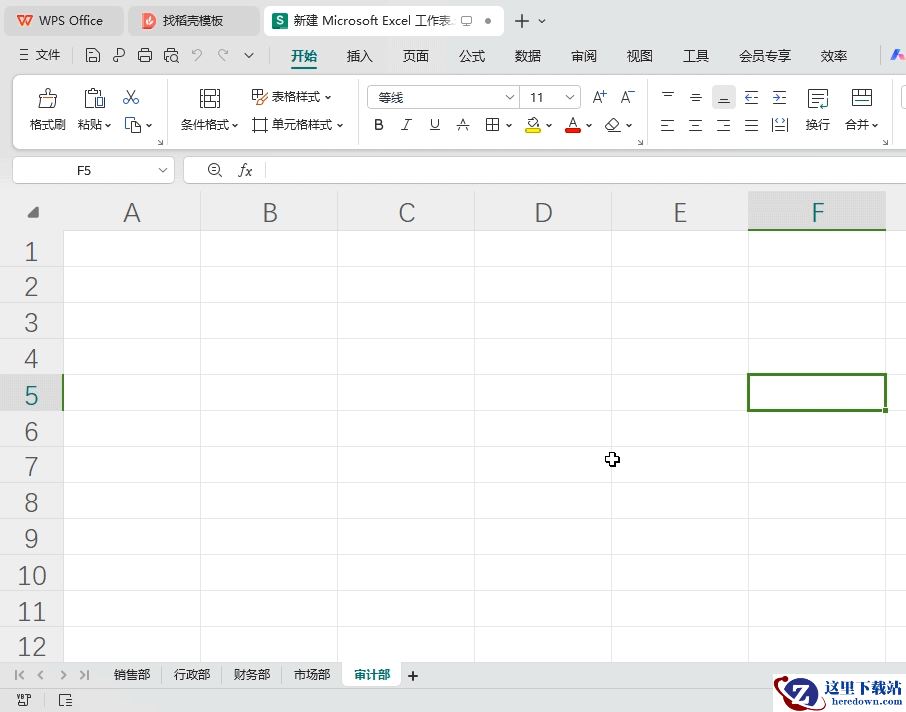Open the Name Box dropdown arrow

[x=163, y=170]
